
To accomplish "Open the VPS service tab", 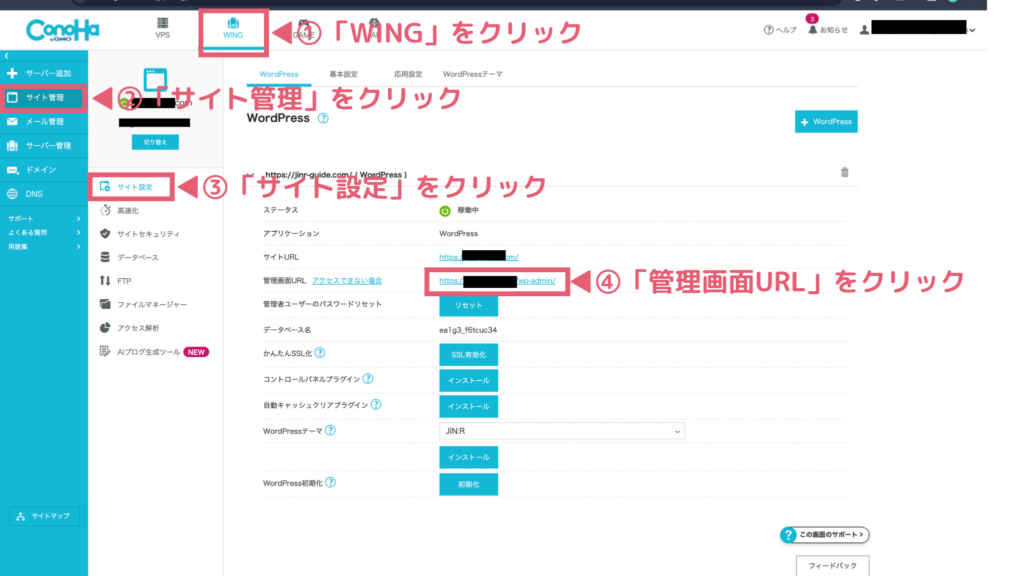I will tap(163, 29).
